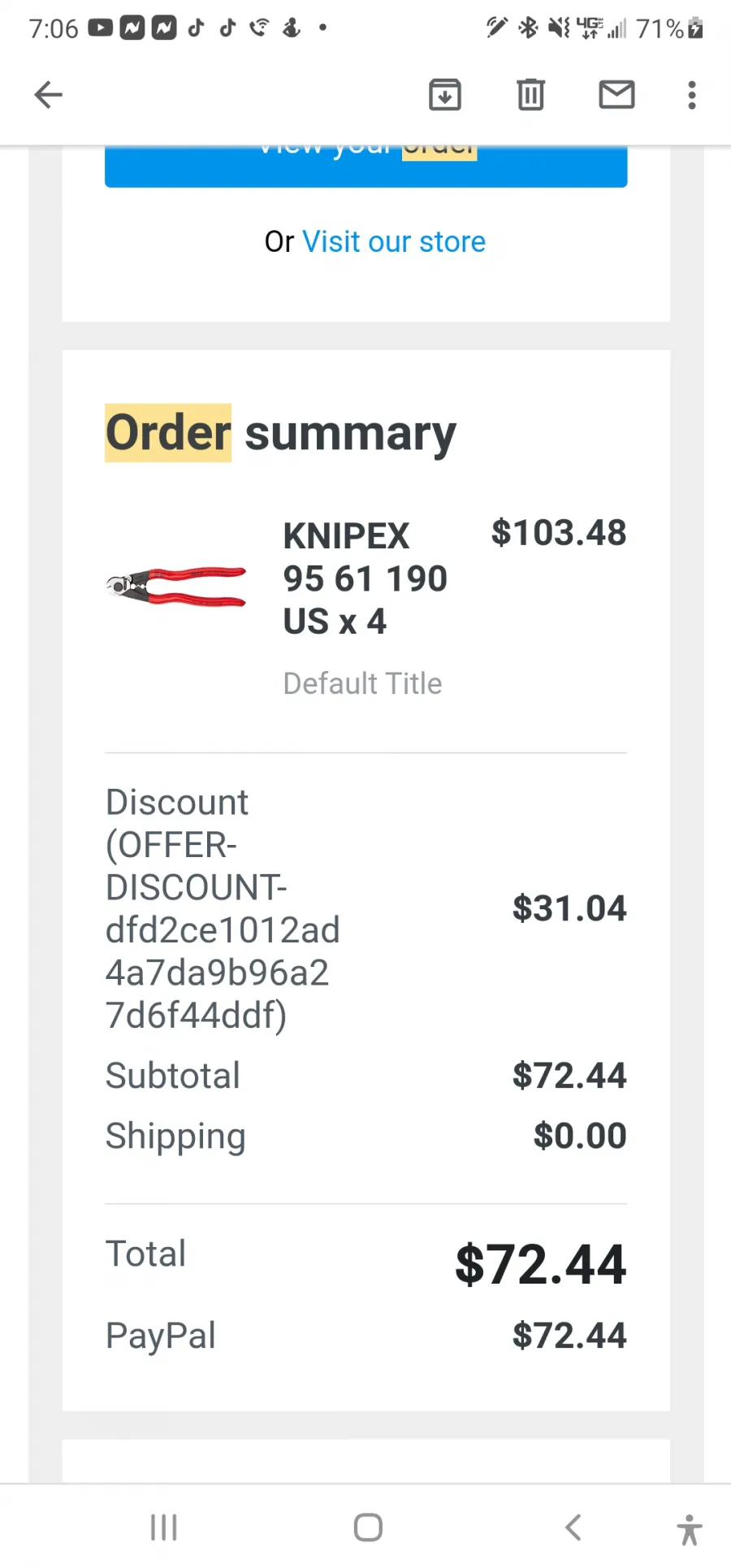
Task: Select the KNIPEX 95 61 190 product title
Action: point(365,578)
